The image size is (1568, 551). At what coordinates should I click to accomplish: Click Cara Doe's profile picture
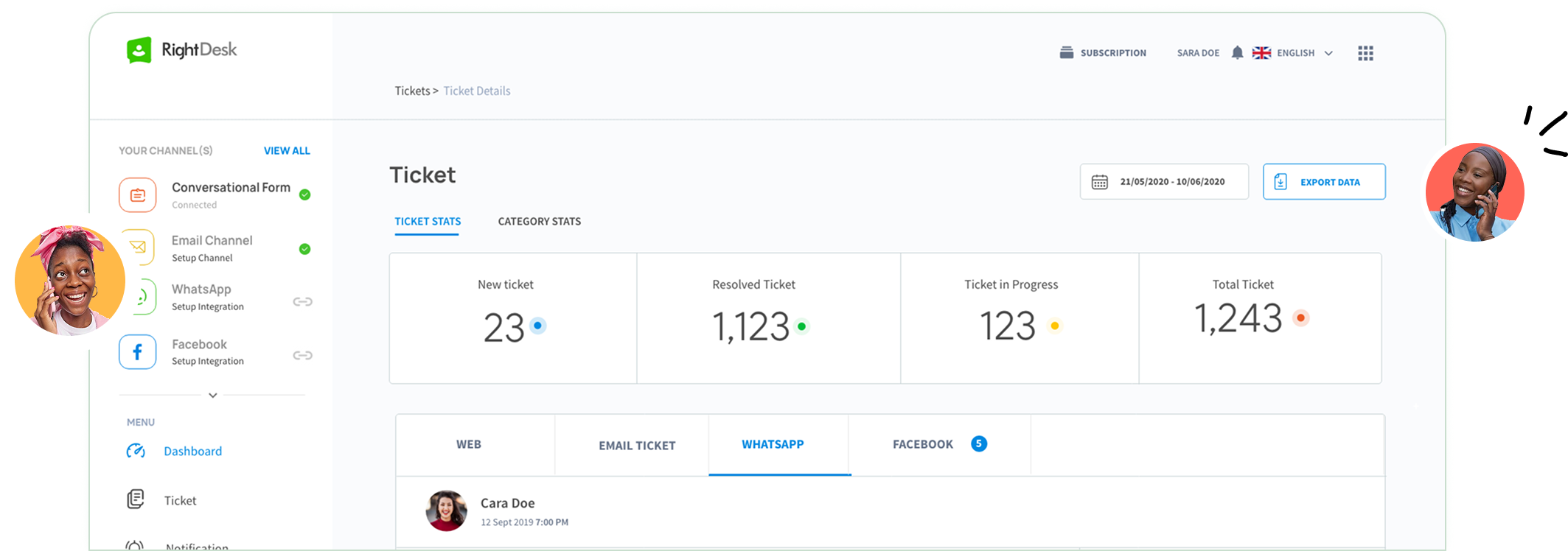tap(447, 510)
